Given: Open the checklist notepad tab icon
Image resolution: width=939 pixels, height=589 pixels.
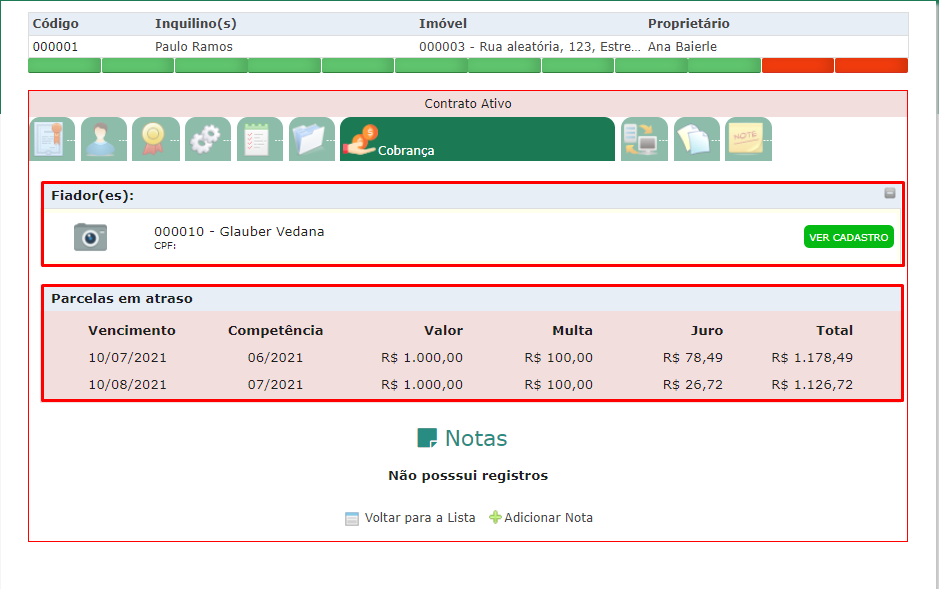Looking at the screenshot, I should (259, 139).
